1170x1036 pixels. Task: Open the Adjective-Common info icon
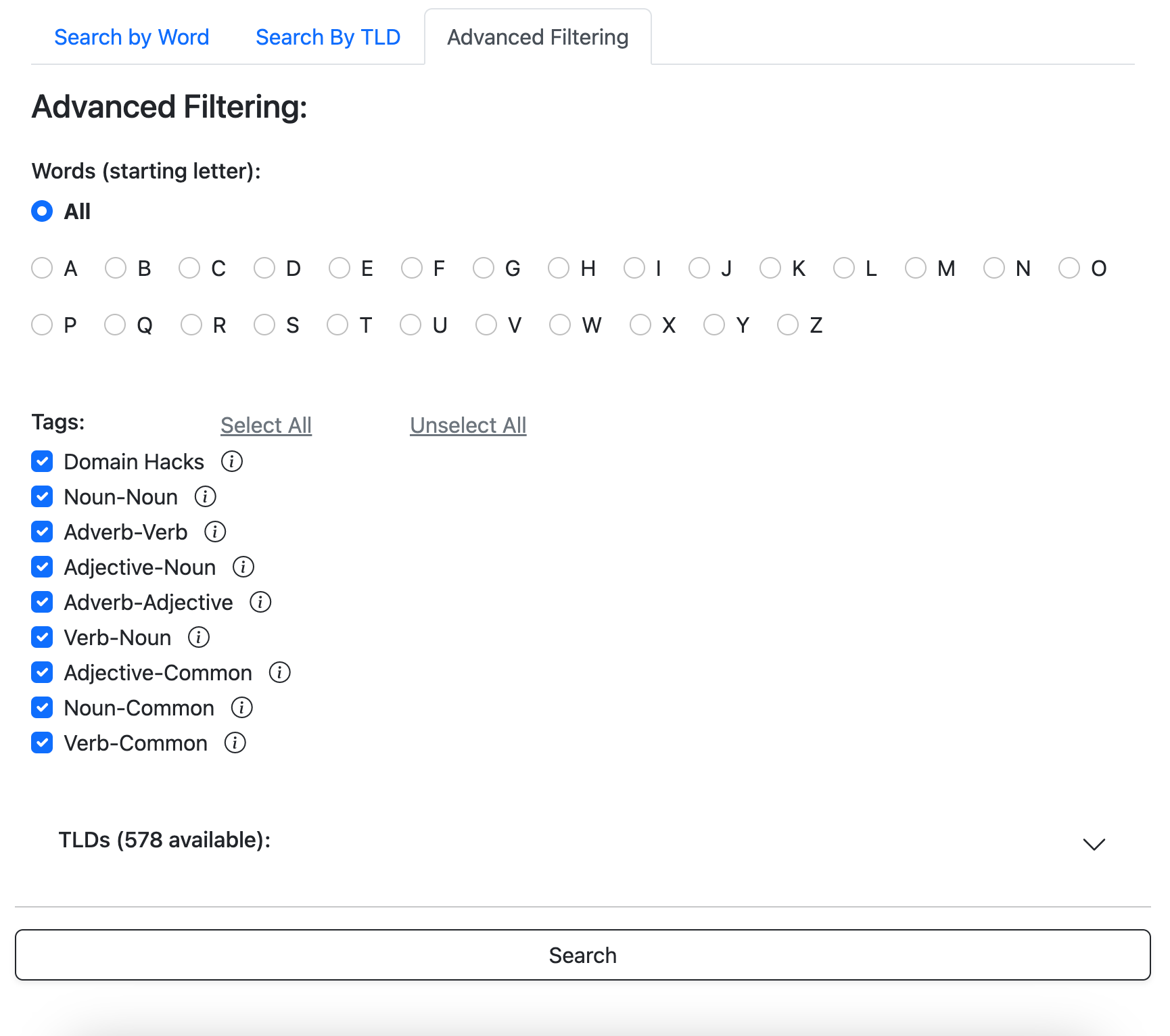pyautogui.click(x=280, y=673)
